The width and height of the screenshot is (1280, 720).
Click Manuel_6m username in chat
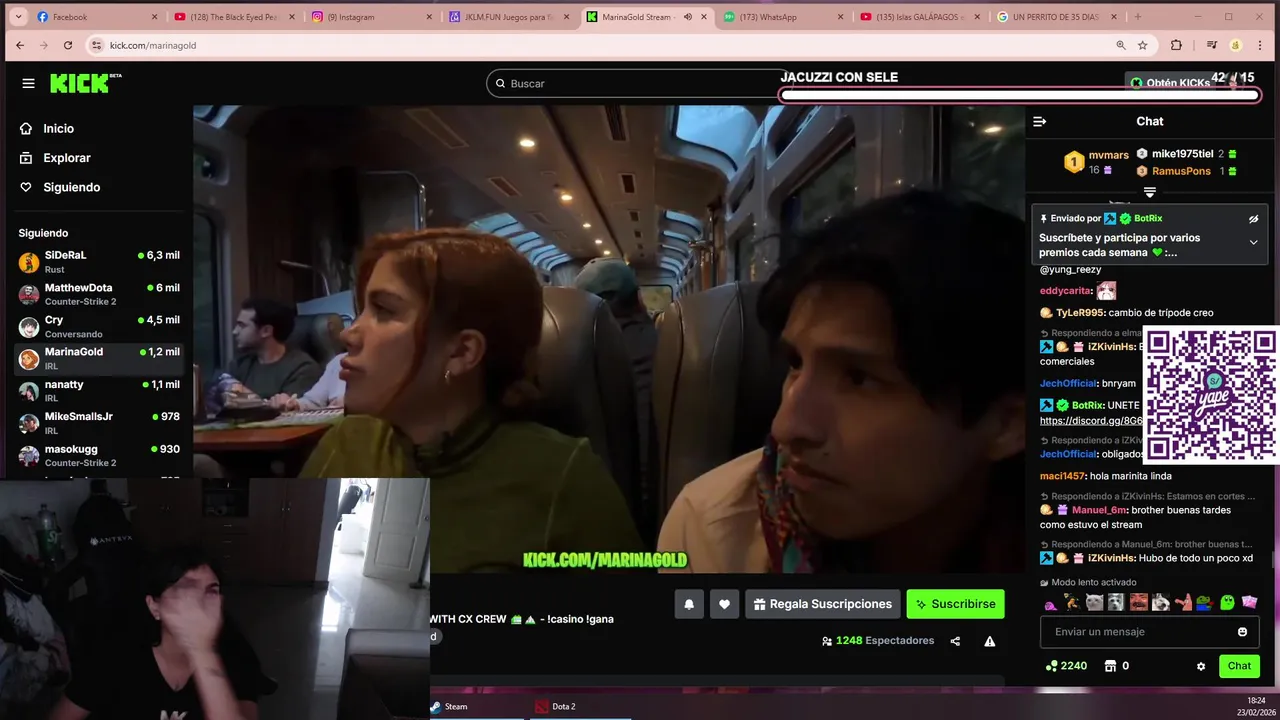pos(1100,510)
